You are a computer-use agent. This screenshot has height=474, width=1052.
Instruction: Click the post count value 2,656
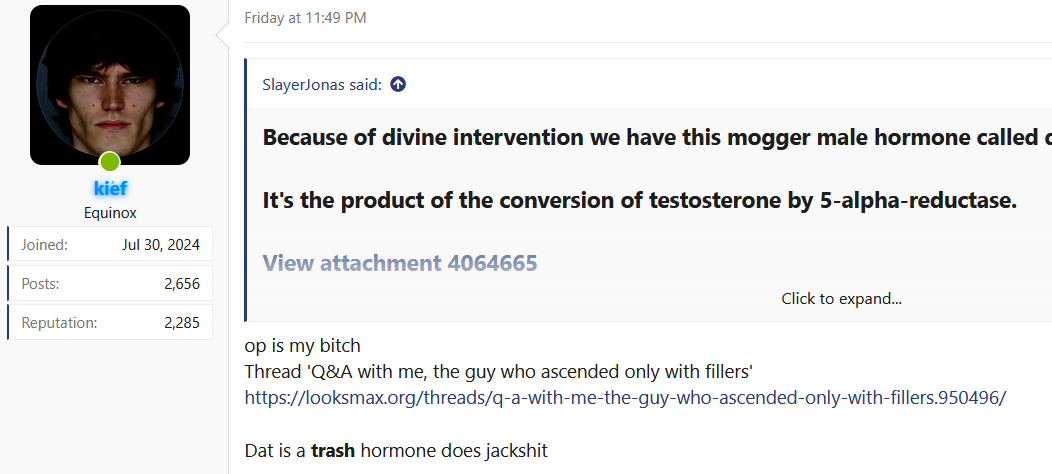pyautogui.click(x=182, y=284)
